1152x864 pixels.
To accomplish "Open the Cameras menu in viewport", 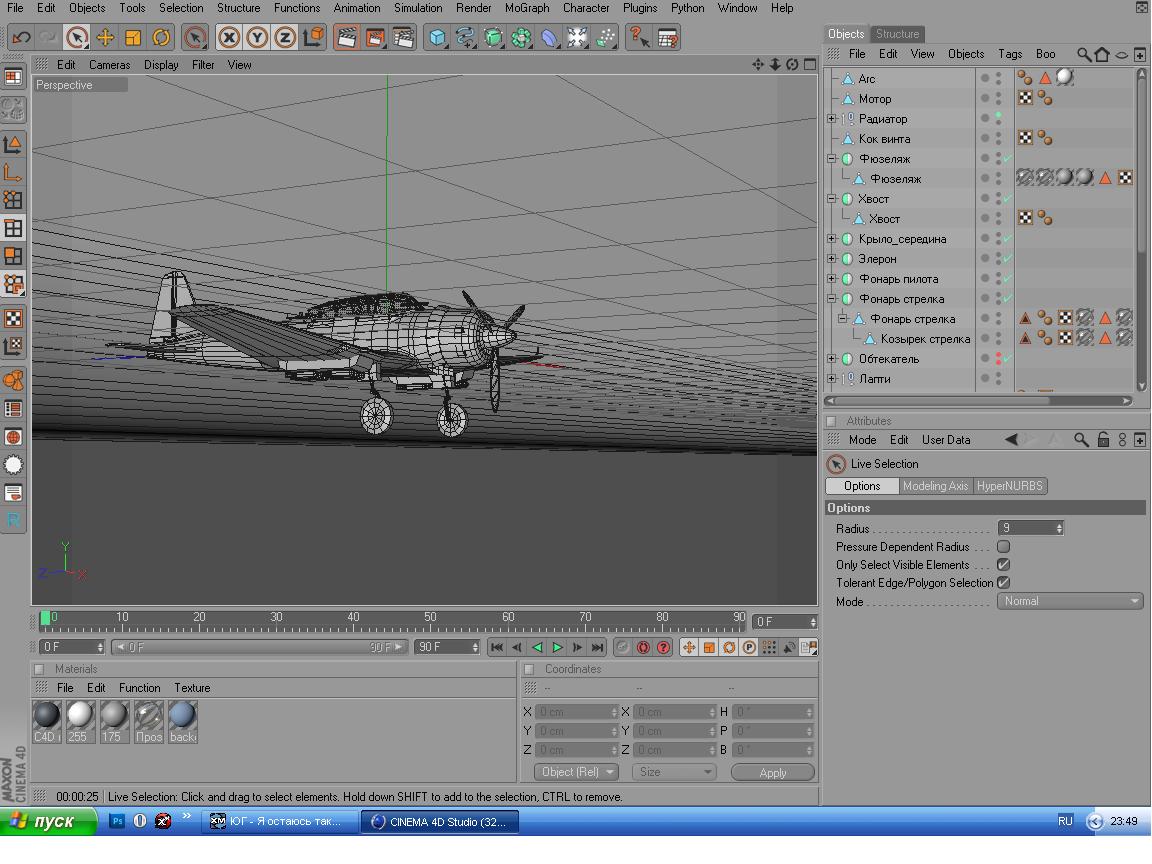I will [109, 65].
